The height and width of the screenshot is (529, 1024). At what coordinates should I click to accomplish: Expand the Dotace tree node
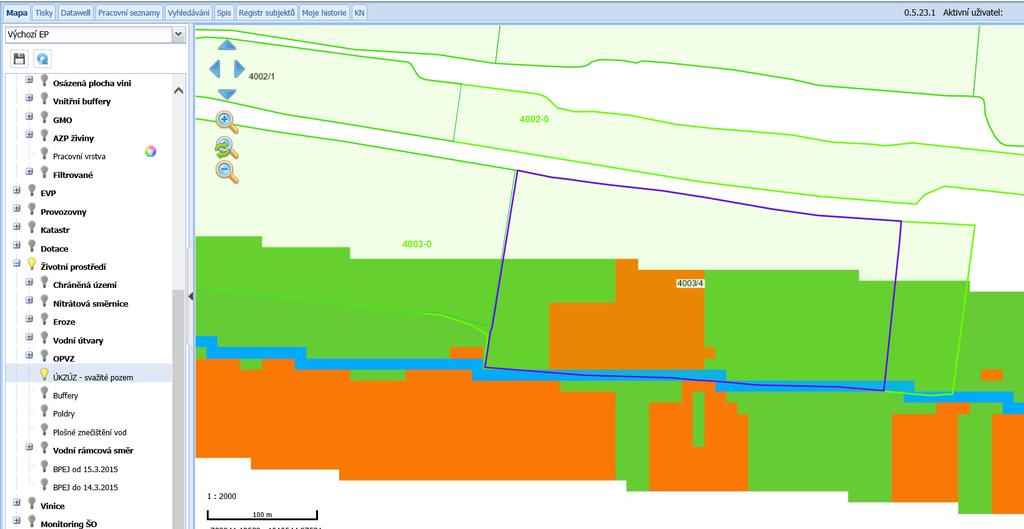click(16, 246)
